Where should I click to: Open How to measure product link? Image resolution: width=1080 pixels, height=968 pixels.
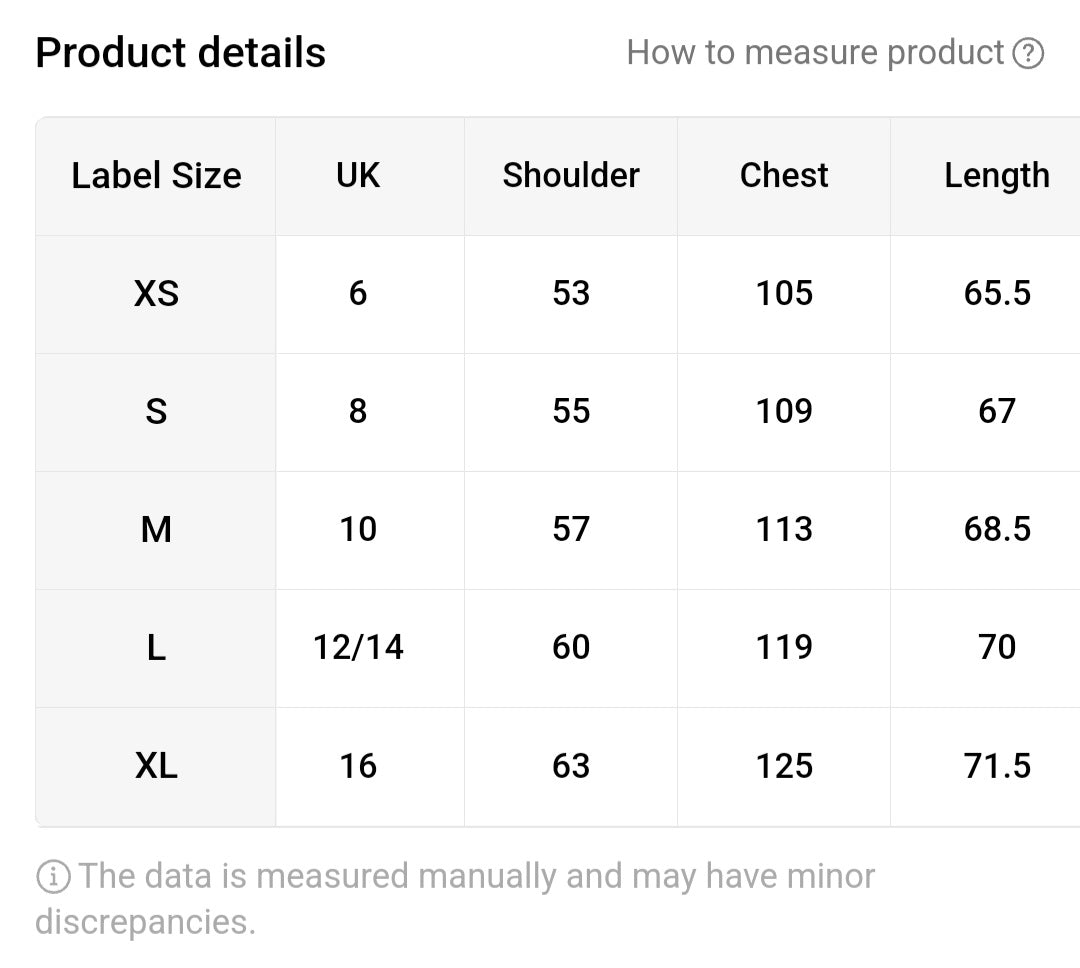[815, 53]
